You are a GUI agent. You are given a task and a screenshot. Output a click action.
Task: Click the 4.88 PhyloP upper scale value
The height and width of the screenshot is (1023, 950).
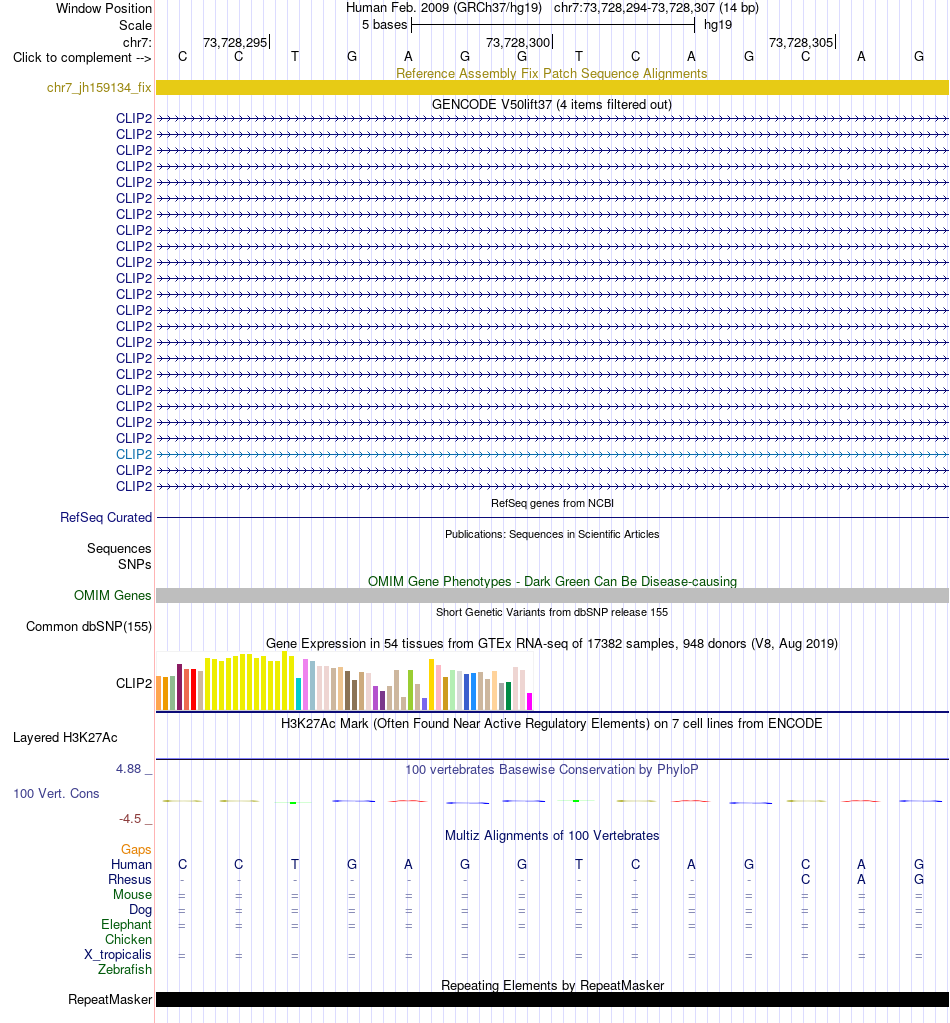click(129, 769)
